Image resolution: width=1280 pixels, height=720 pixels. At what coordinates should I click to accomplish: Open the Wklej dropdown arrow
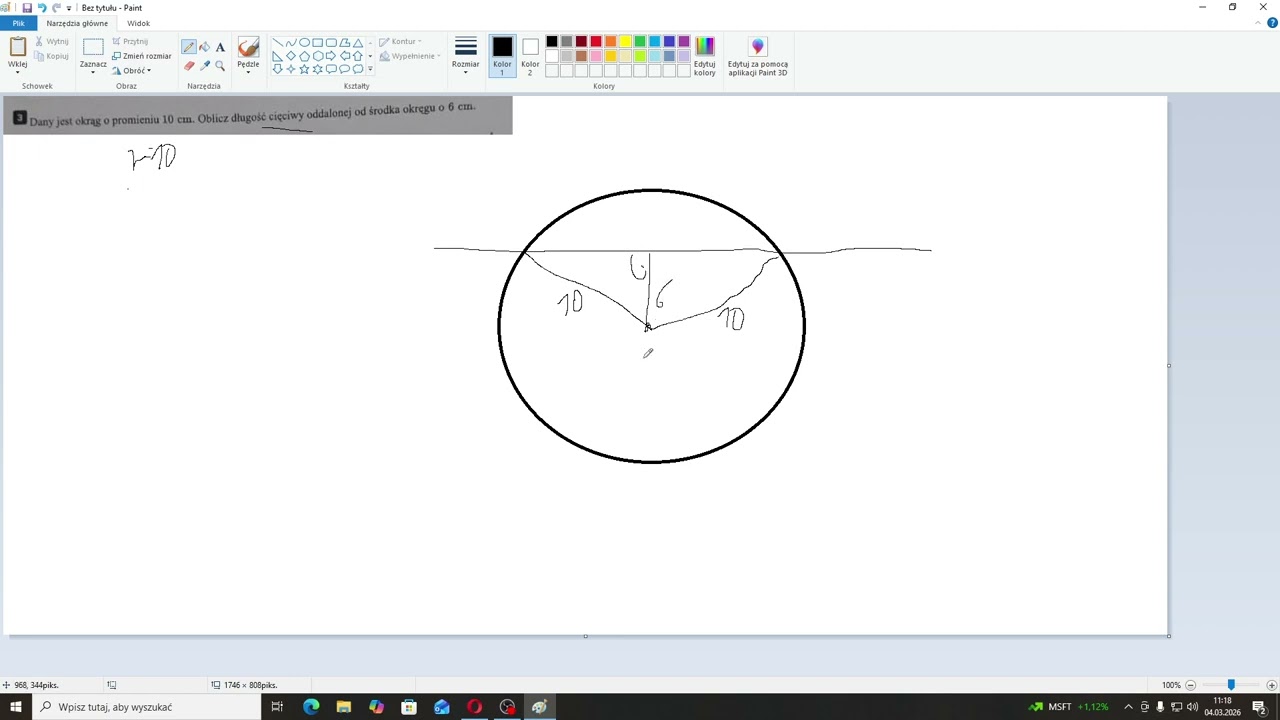(18, 71)
